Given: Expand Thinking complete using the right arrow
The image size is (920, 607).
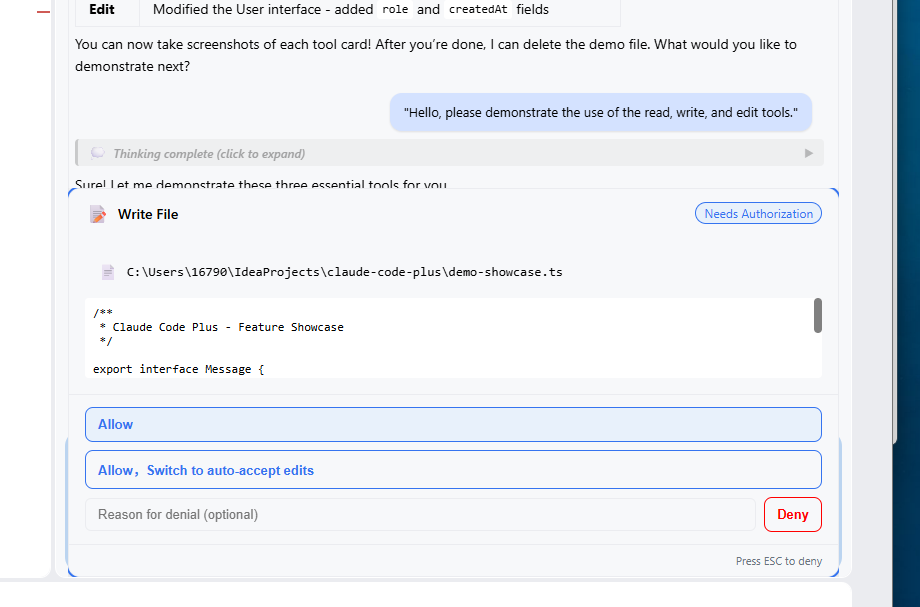Looking at the screenshot, I should tap(809, 153).
